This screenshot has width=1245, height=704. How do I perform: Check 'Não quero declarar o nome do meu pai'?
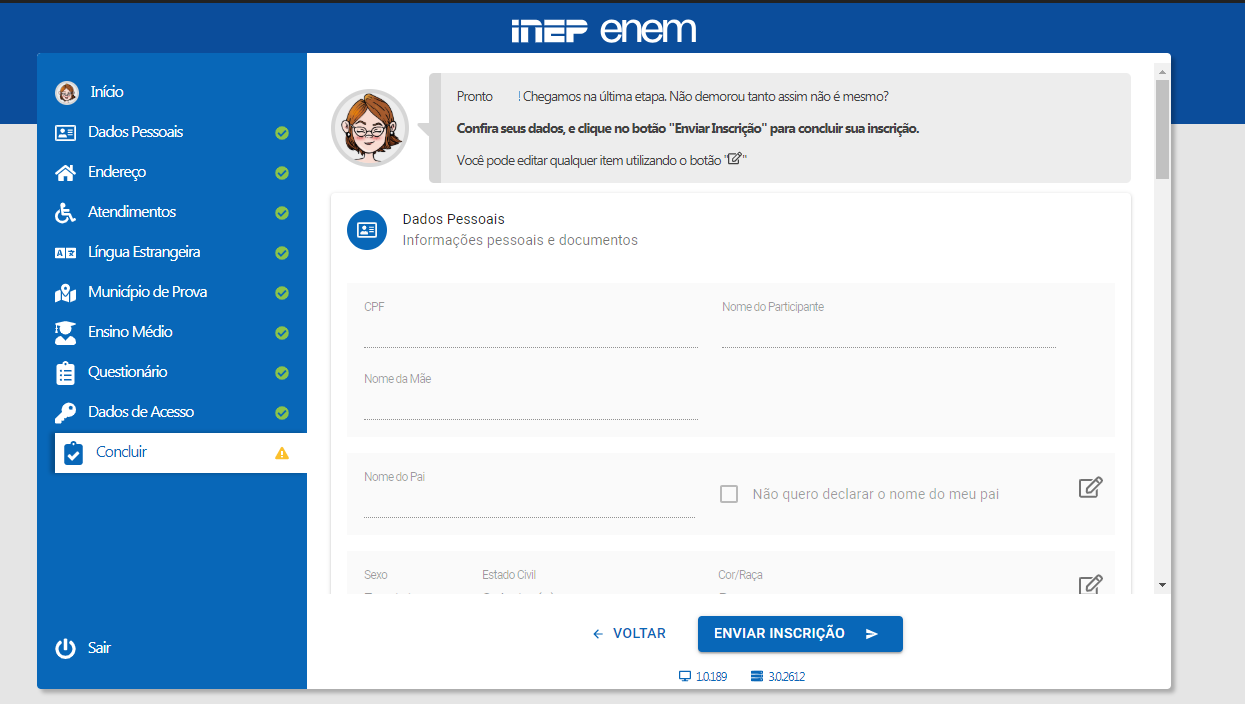click(x=729, y=494)
